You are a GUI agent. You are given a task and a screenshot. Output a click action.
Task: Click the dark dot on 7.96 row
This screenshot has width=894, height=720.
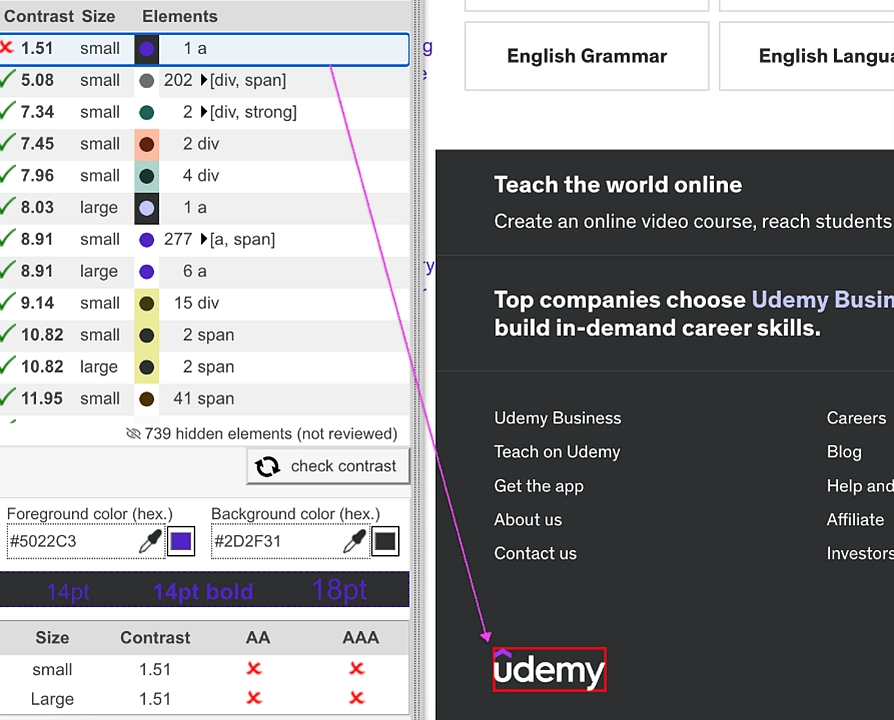[147, 176]
